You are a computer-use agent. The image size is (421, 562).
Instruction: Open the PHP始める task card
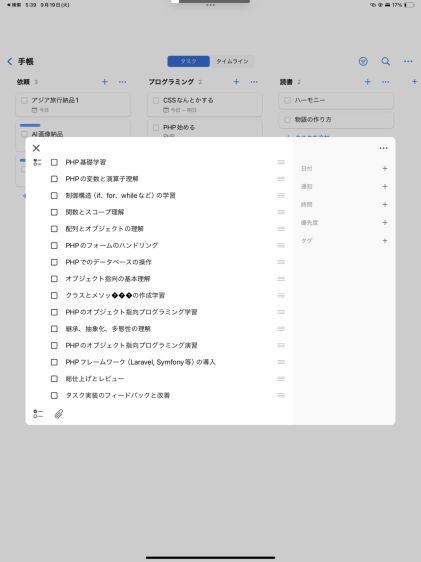[x=205, y=129]
